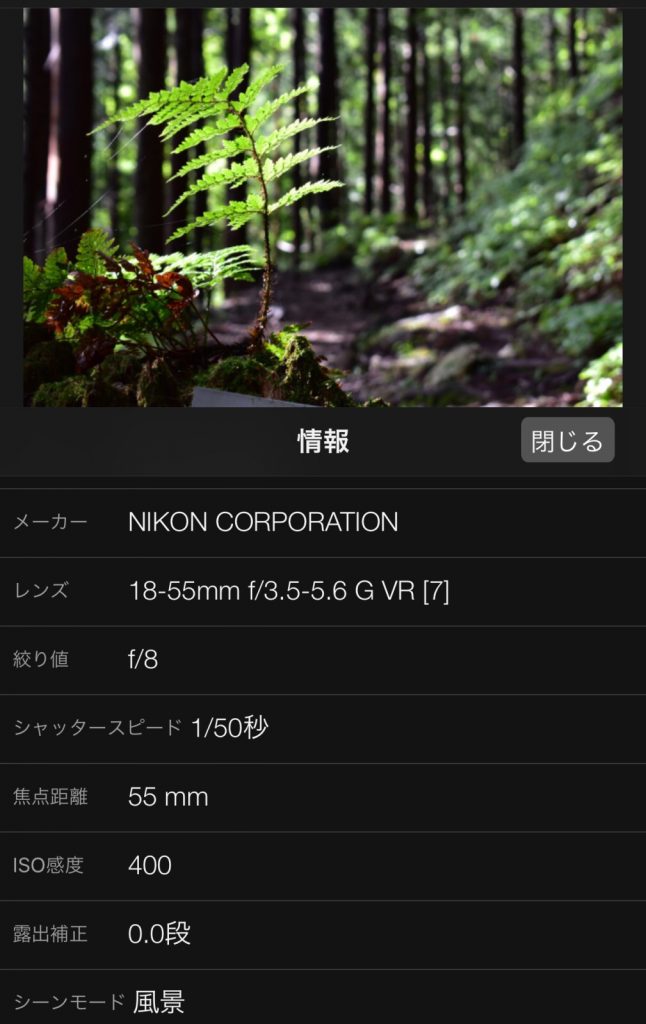Image resolution: width=646 pixels, height=1024 pixels.
Task: Tap the NIKON CORPORATION maker value
Action: 263,522
